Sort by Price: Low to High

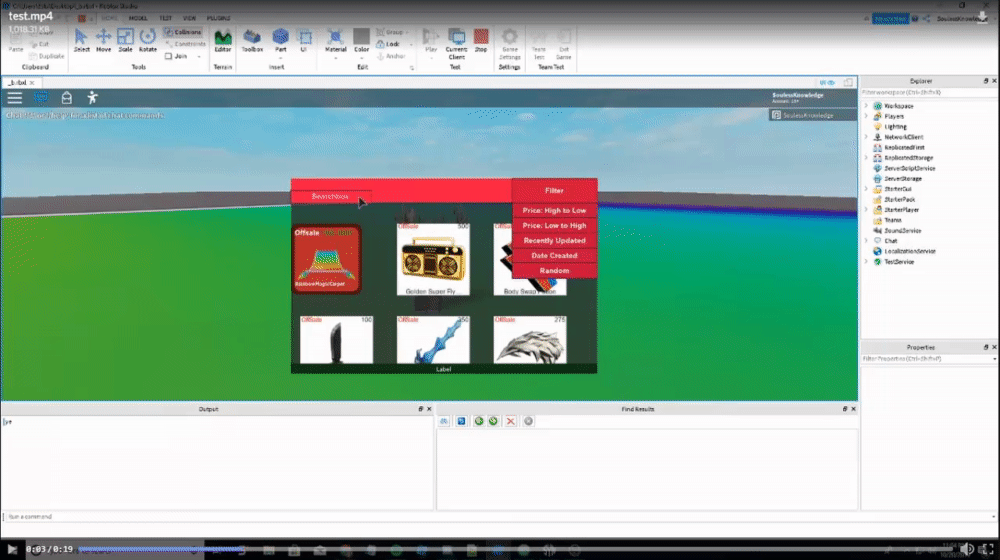[554, 225]
